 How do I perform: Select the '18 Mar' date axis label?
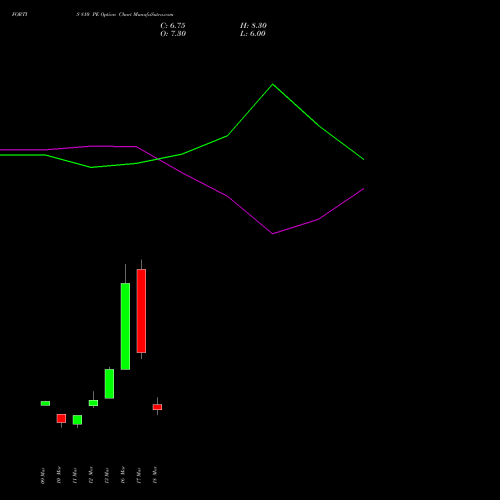(155, 475)
